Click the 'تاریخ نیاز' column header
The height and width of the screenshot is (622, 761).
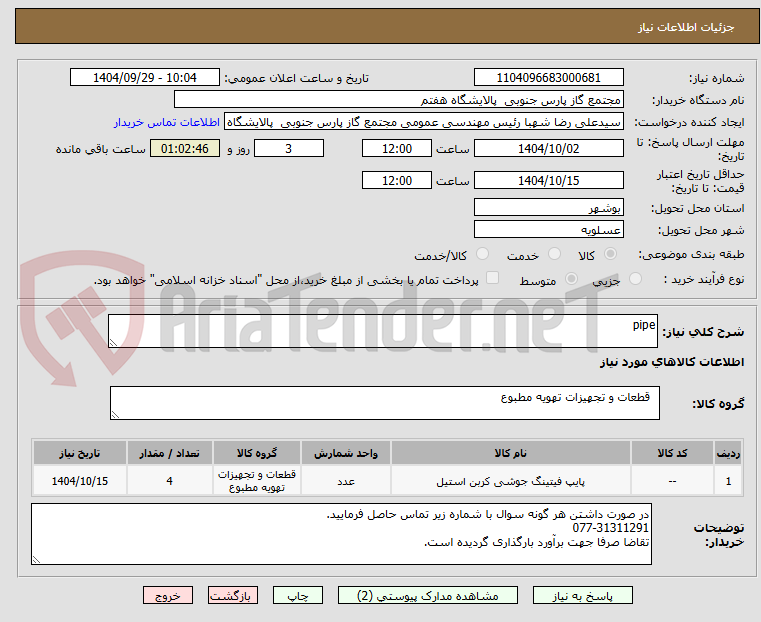pos(80,453)
